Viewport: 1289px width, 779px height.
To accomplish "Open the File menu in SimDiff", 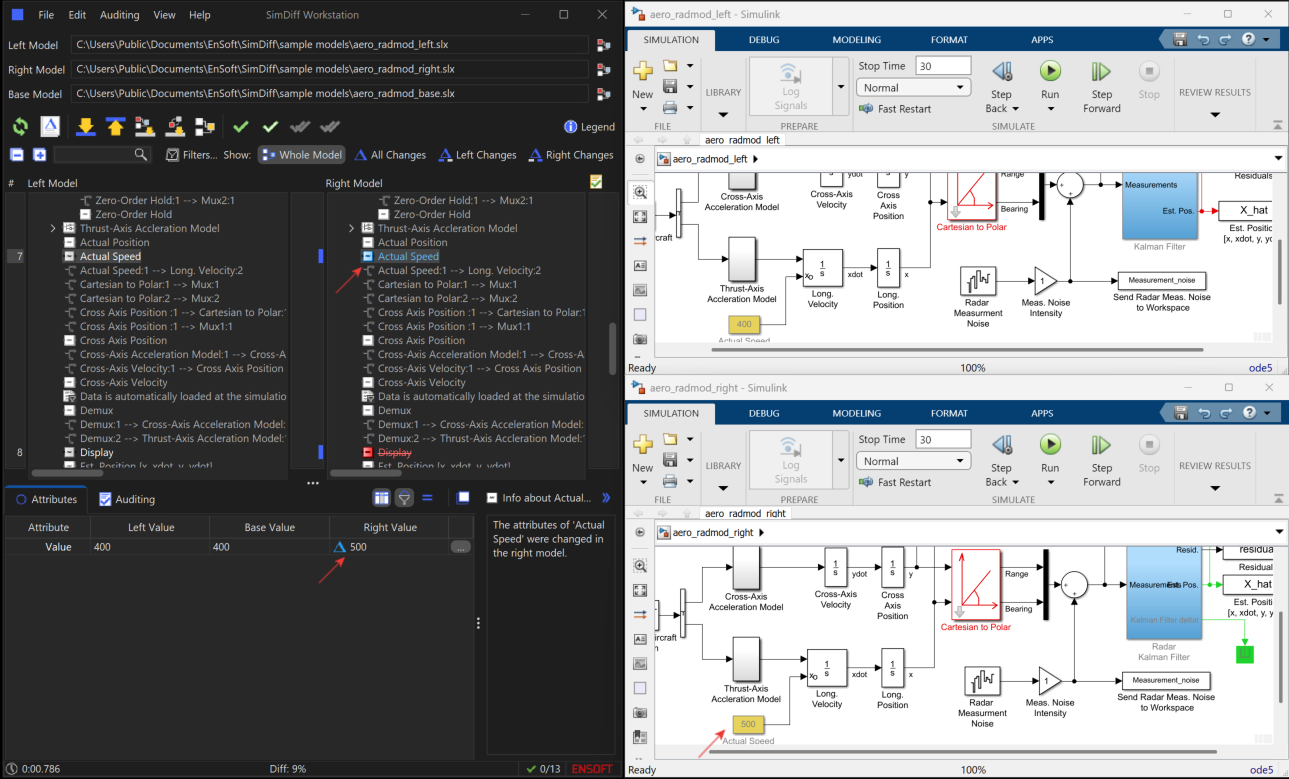I will point(46,15).
